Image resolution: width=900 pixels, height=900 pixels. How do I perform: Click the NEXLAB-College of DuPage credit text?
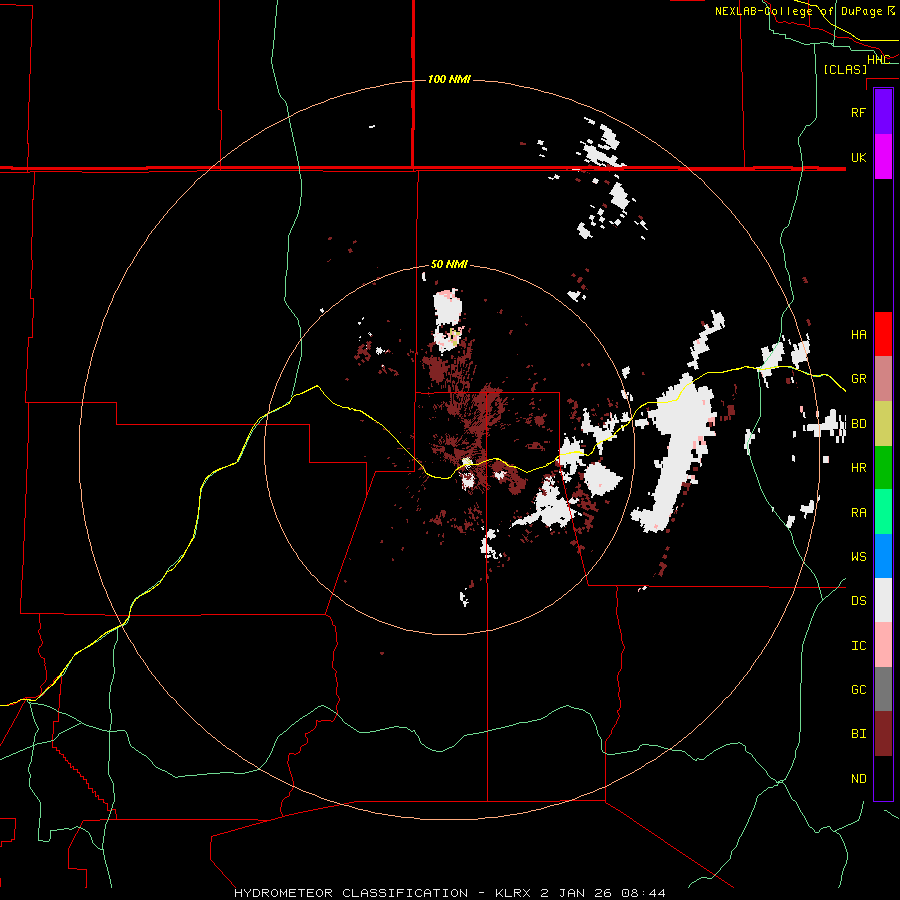[804, 11]
